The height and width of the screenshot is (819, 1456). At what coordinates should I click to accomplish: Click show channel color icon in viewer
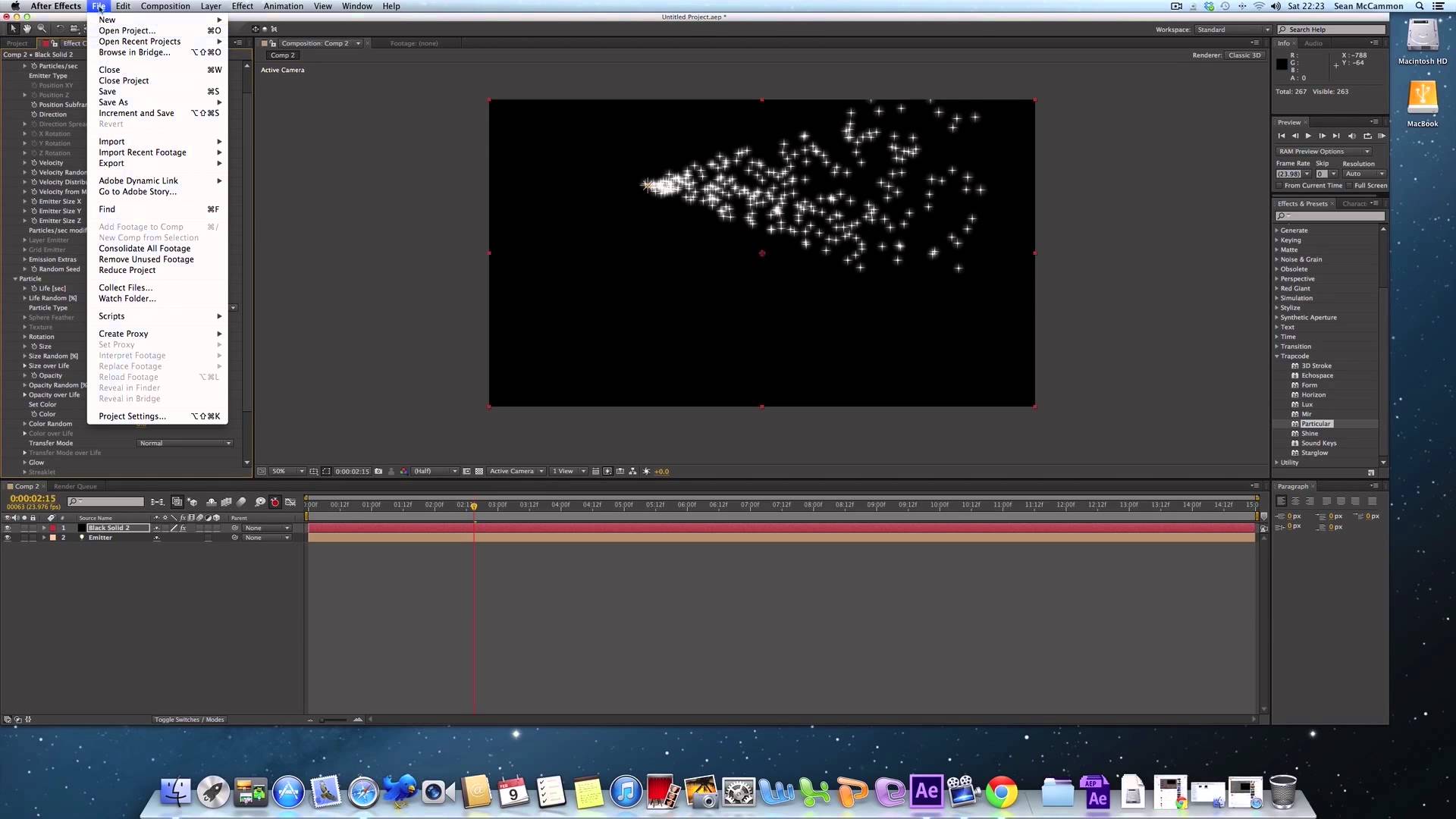pos(403,471)
